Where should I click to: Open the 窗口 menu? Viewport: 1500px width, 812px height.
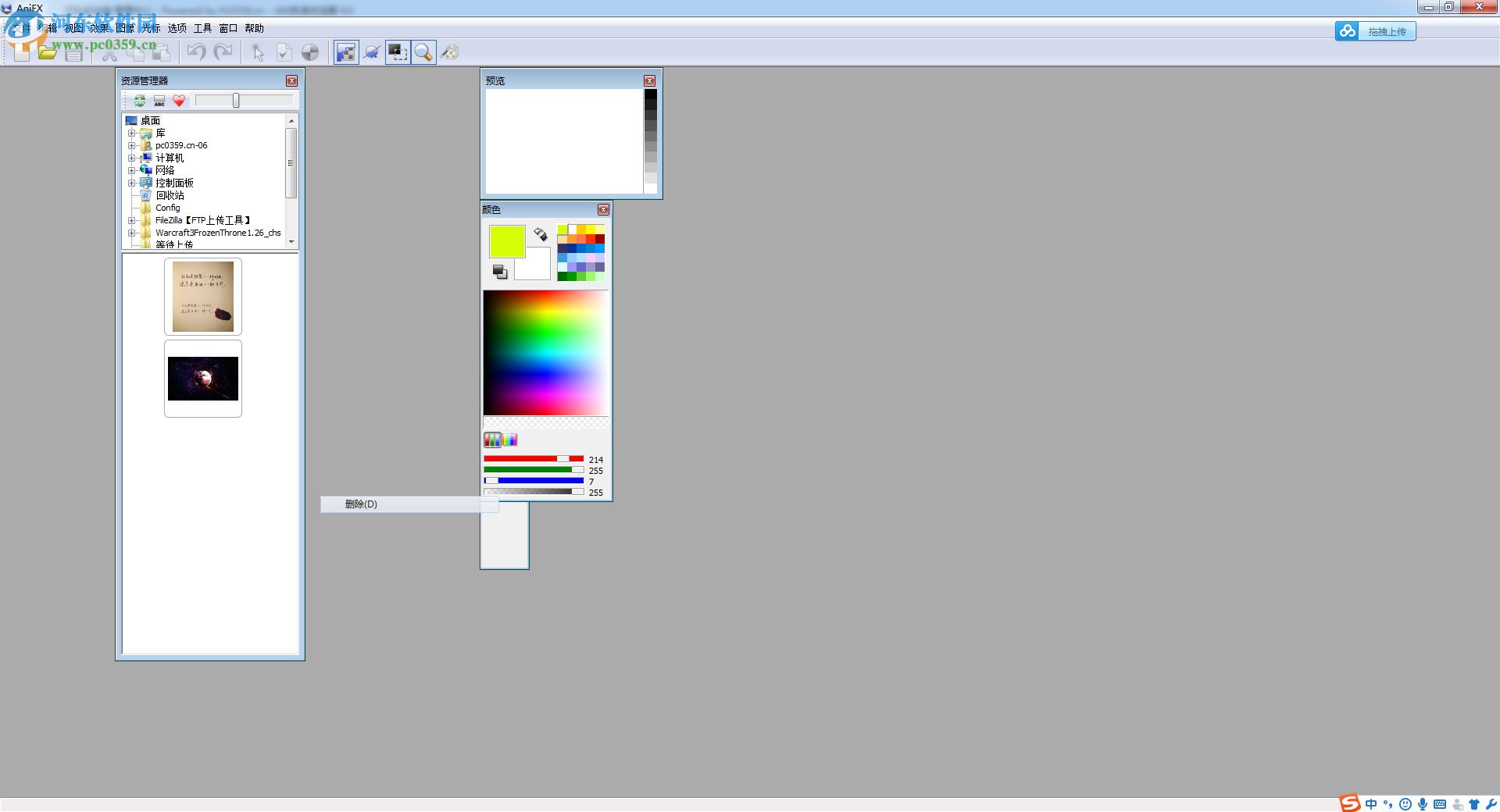tap(228, 28)
